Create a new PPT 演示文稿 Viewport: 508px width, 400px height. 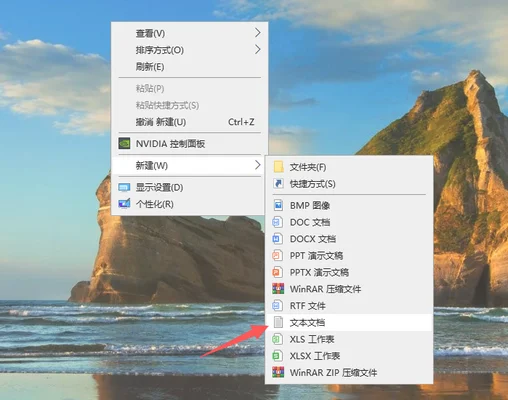click(349, 255)
